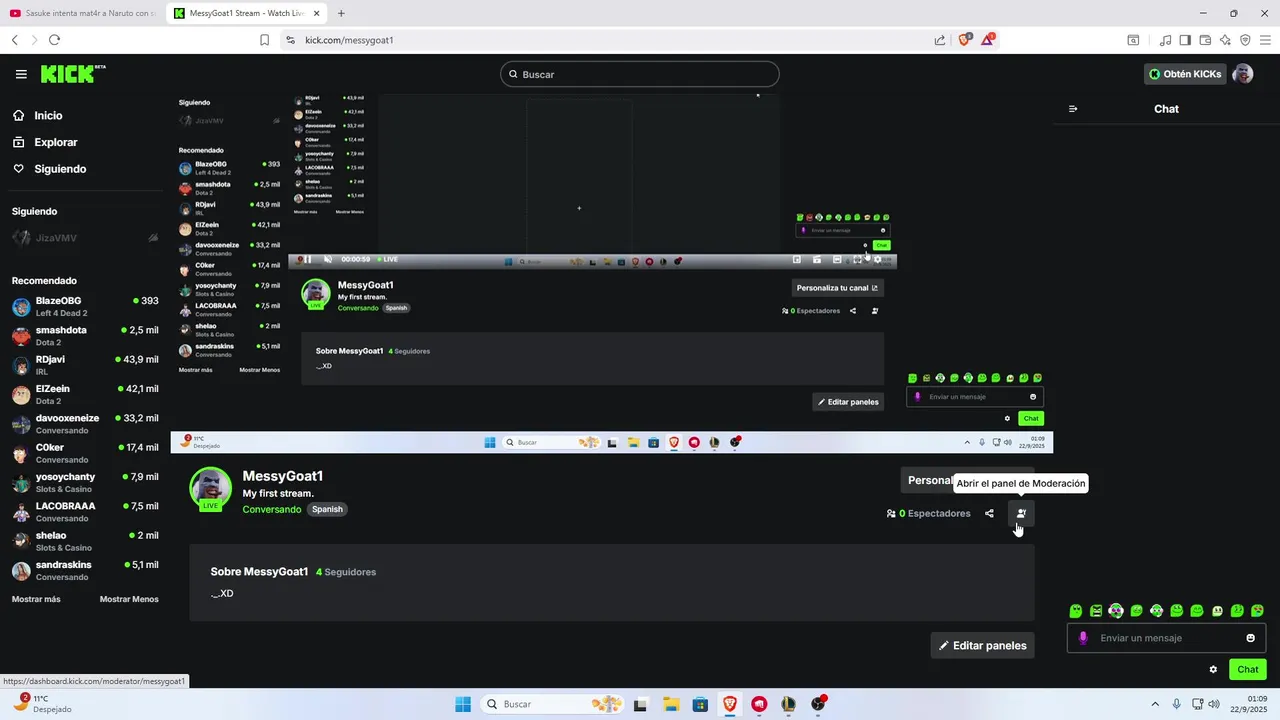Click Mostrar Menos in recommended list
The height and width of the screenshot is (720, 1280).
pos(129,599)
